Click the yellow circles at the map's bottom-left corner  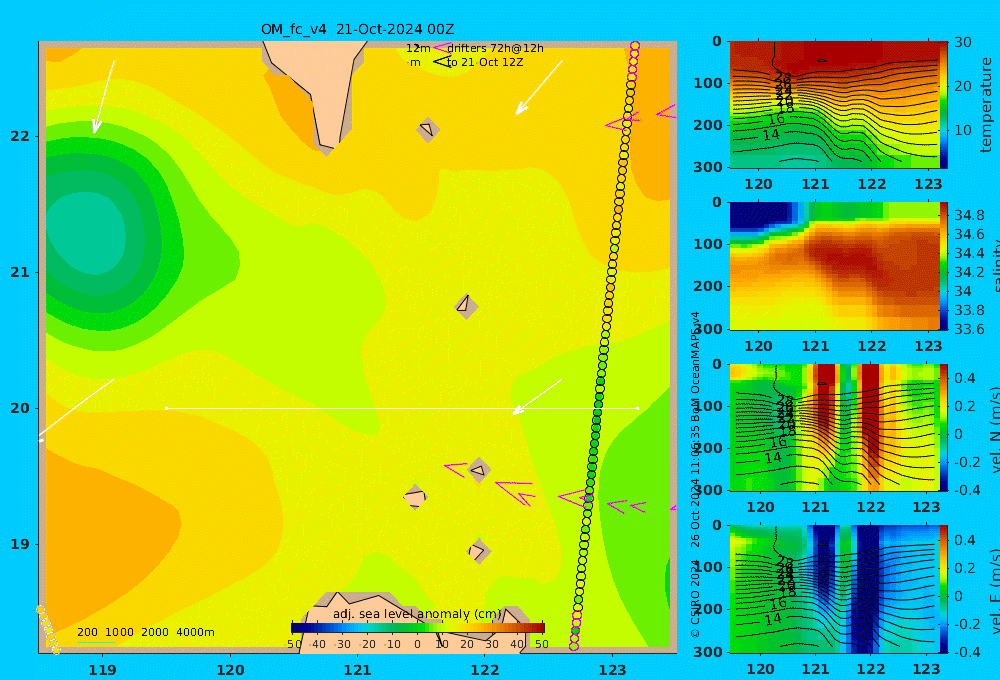(x=48, y=630)
